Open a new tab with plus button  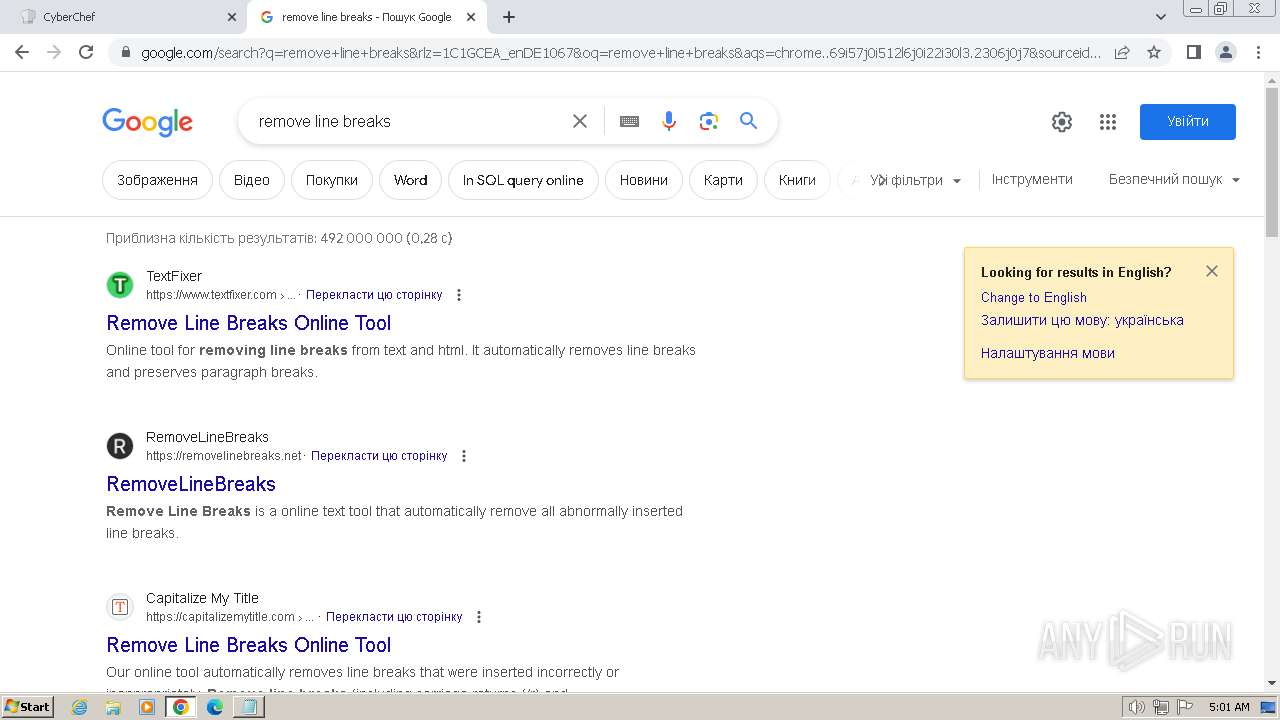click(509, 17)
